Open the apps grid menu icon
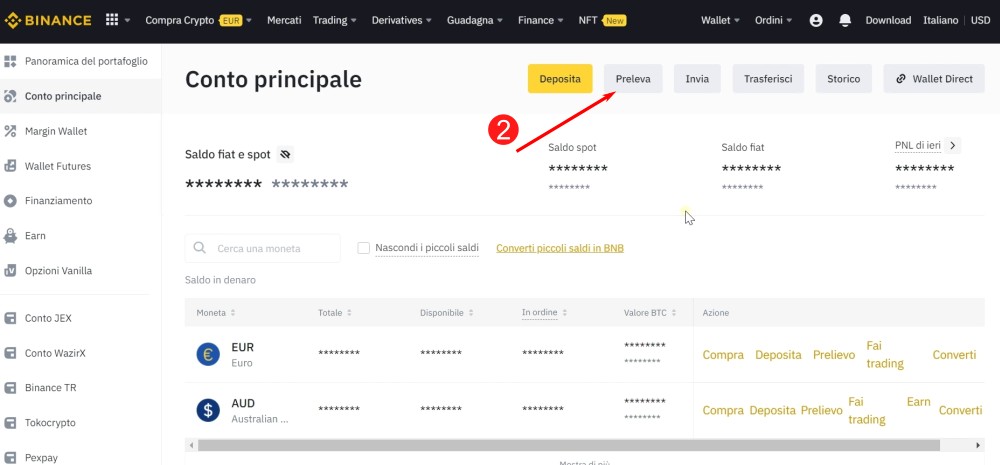 112,20
